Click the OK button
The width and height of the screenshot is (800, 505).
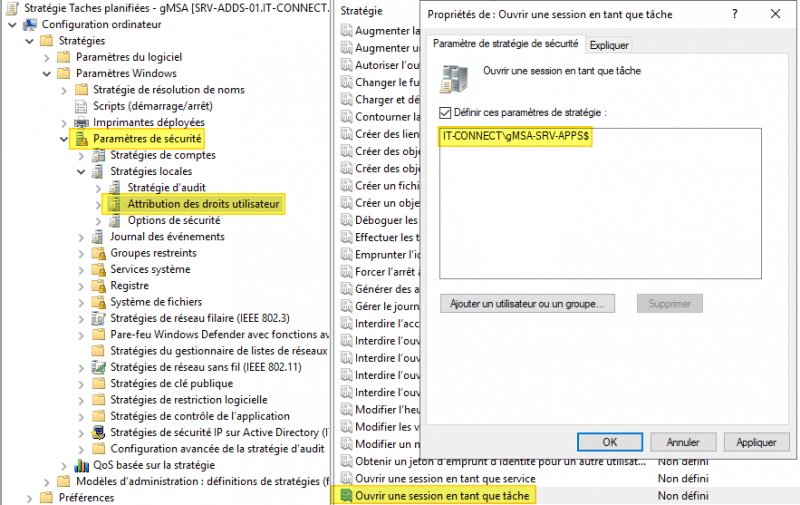[610, 442]
